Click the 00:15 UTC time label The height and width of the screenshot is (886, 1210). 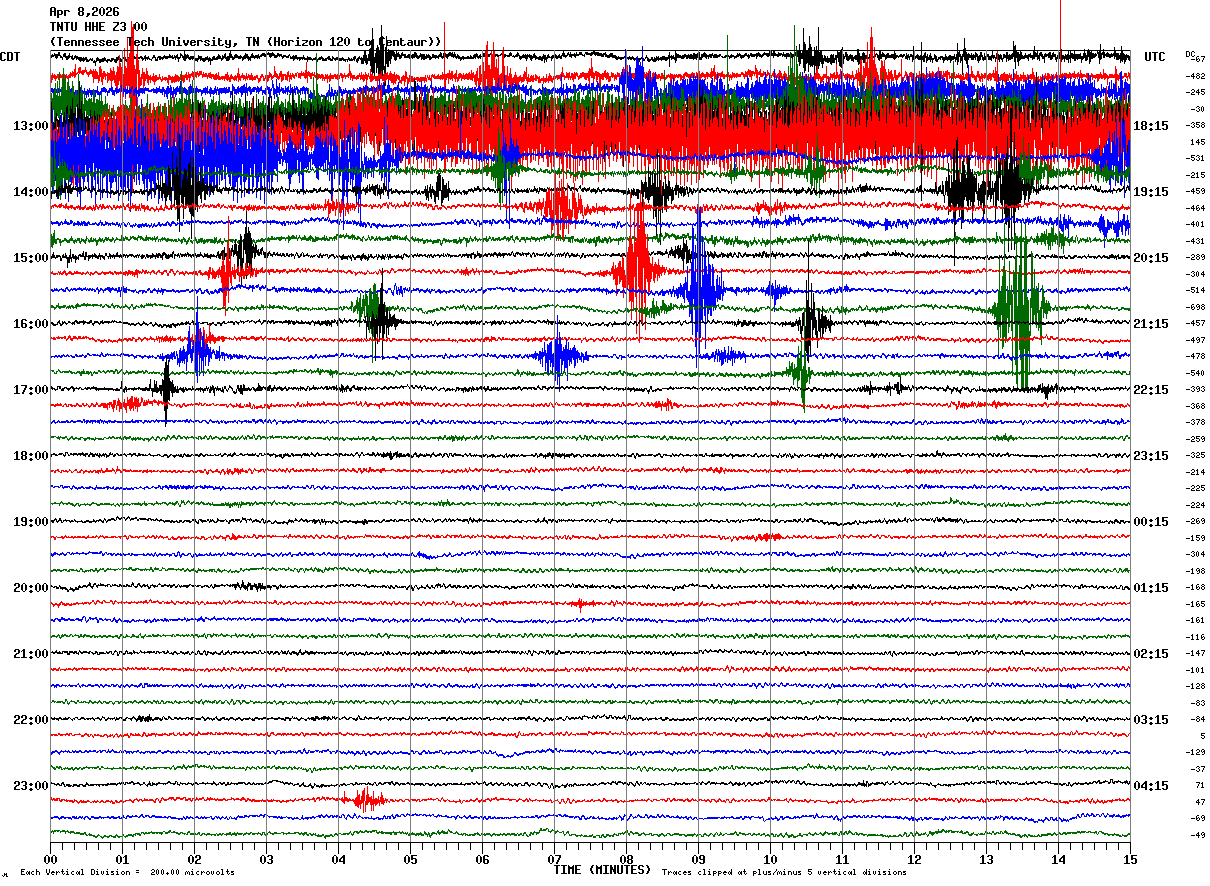pyautogui.click(x=1150, y=522)
